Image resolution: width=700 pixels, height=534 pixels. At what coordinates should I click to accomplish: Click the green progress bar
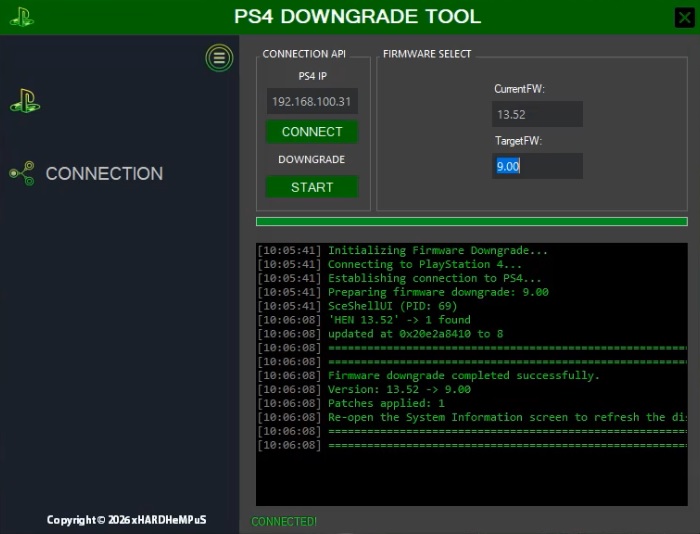(x=472, y=221)
